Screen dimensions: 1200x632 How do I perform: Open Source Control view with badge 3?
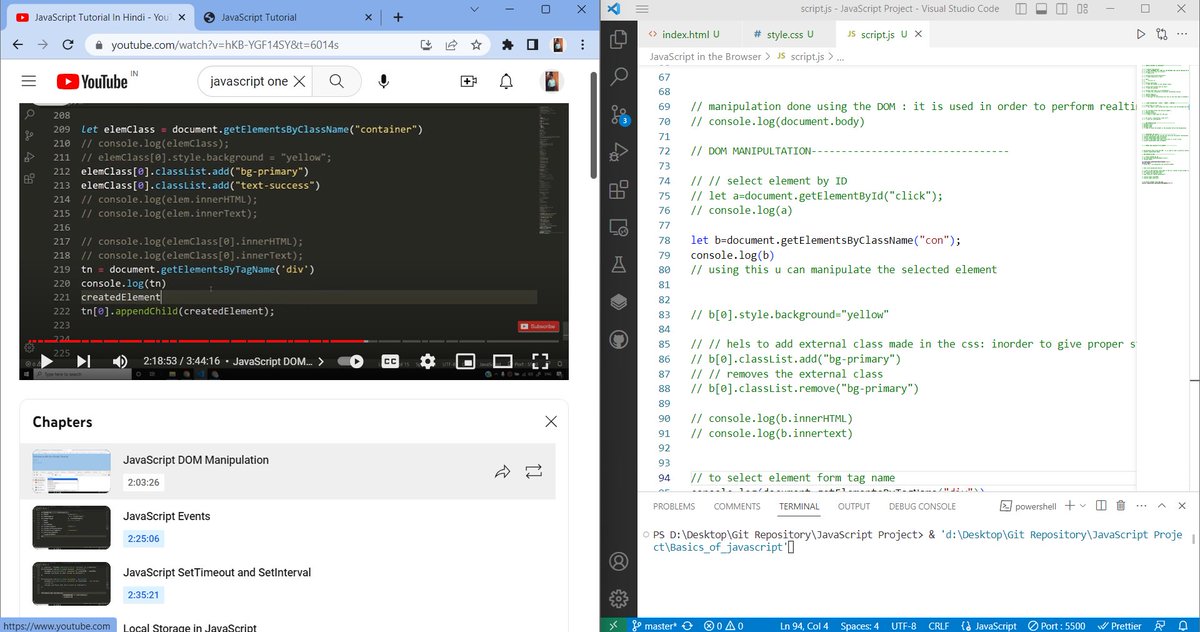click(x=619, y=114)
